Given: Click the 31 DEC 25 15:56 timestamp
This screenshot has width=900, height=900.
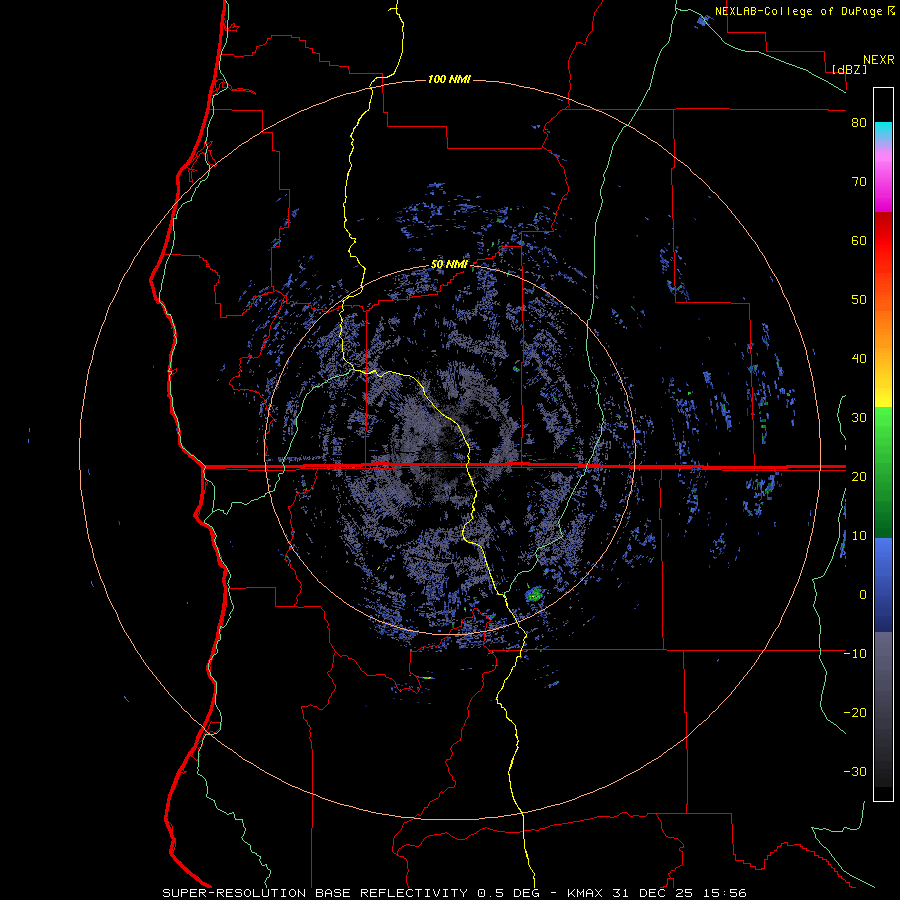Looking at the screenshot, I should click(679, 893).
